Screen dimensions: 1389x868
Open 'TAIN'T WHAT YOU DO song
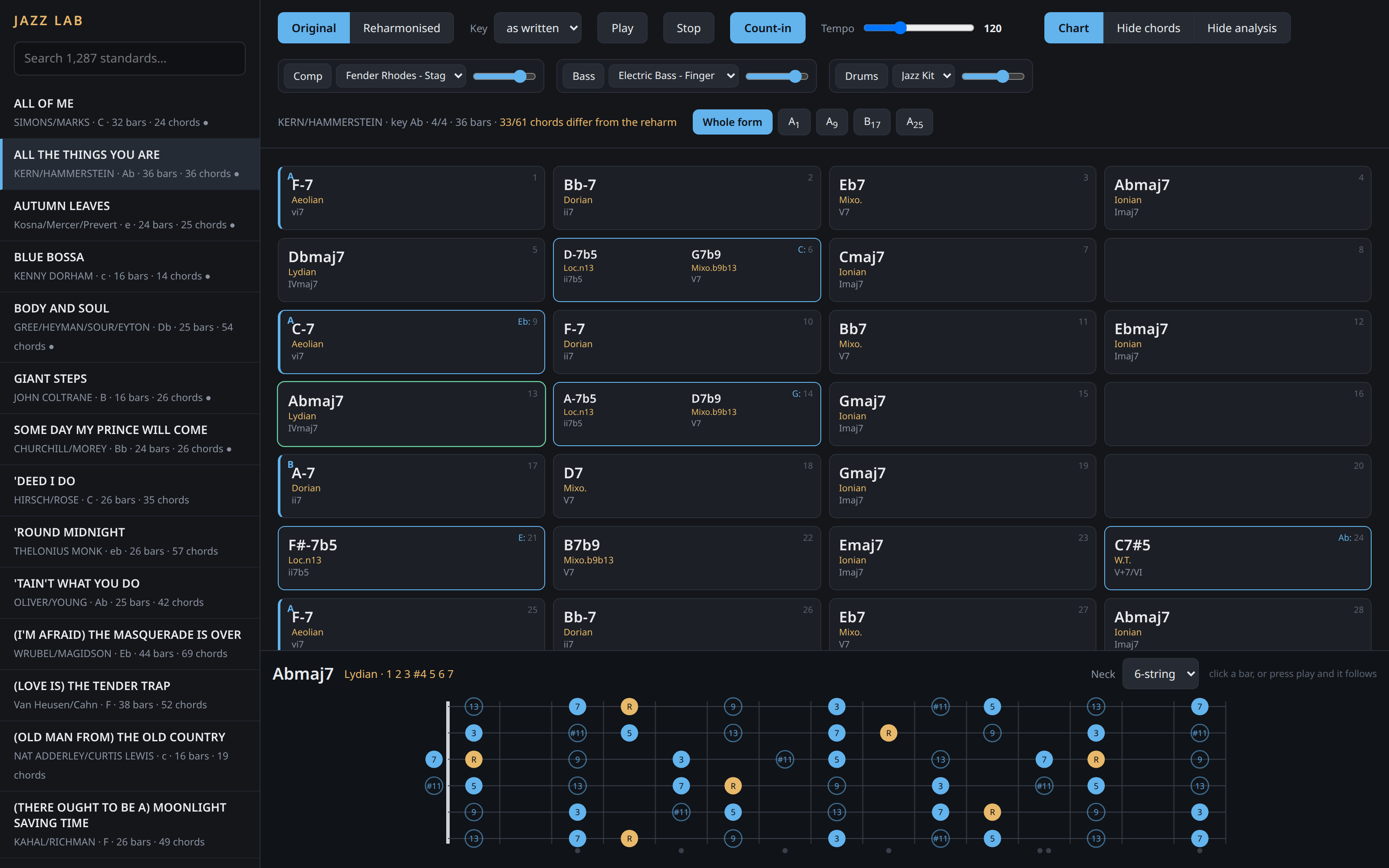[130, 592]
